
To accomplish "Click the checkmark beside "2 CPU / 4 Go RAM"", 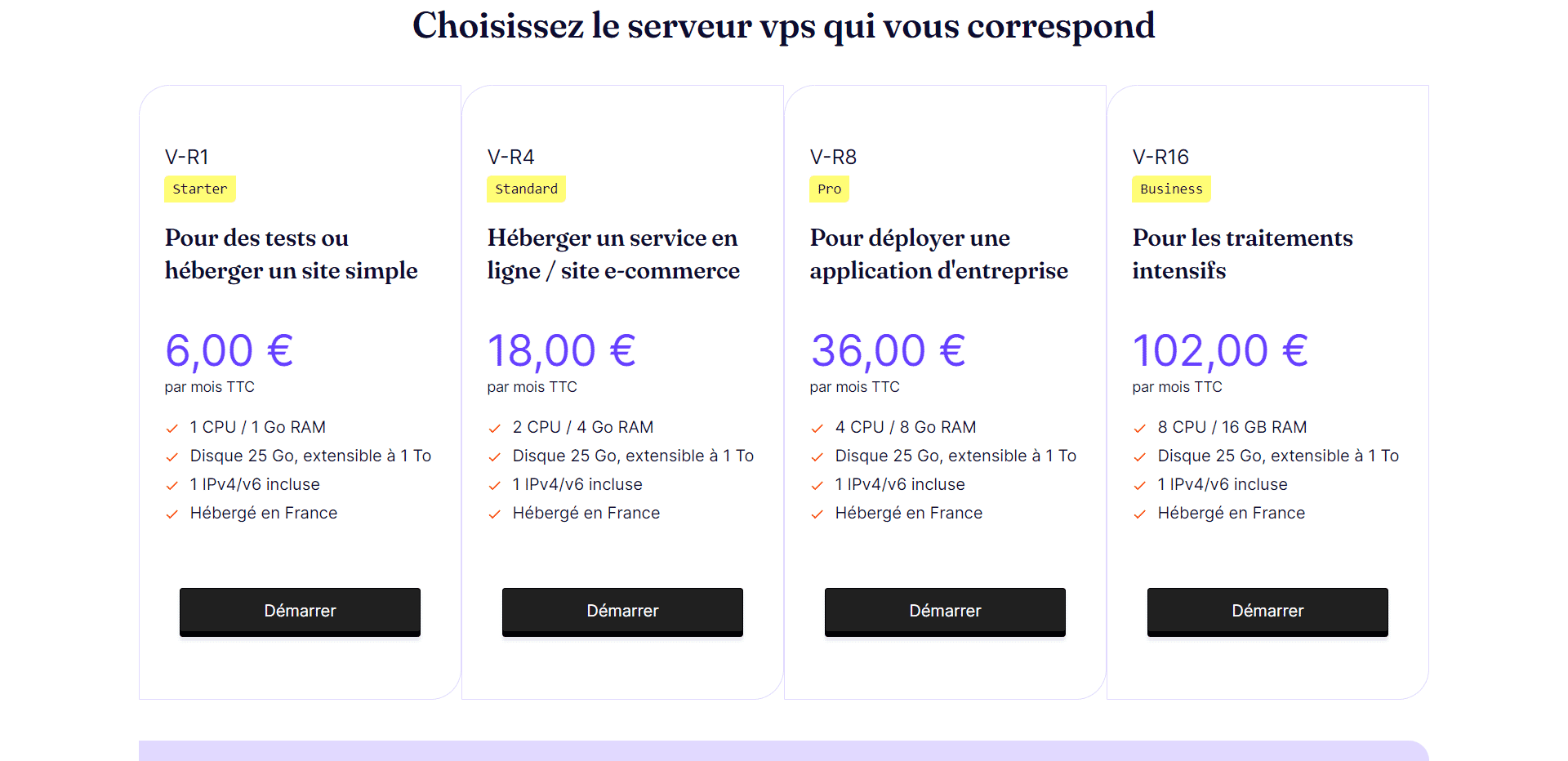I will pyautogui.click(x=494, y=429).
